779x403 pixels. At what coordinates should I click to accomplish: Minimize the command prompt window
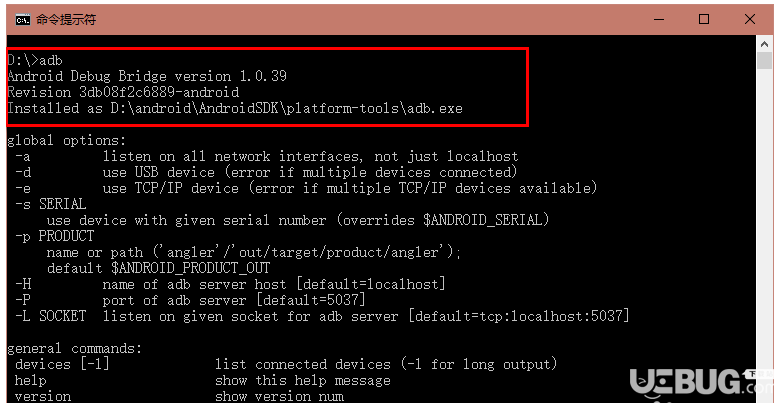coord(659,19)
